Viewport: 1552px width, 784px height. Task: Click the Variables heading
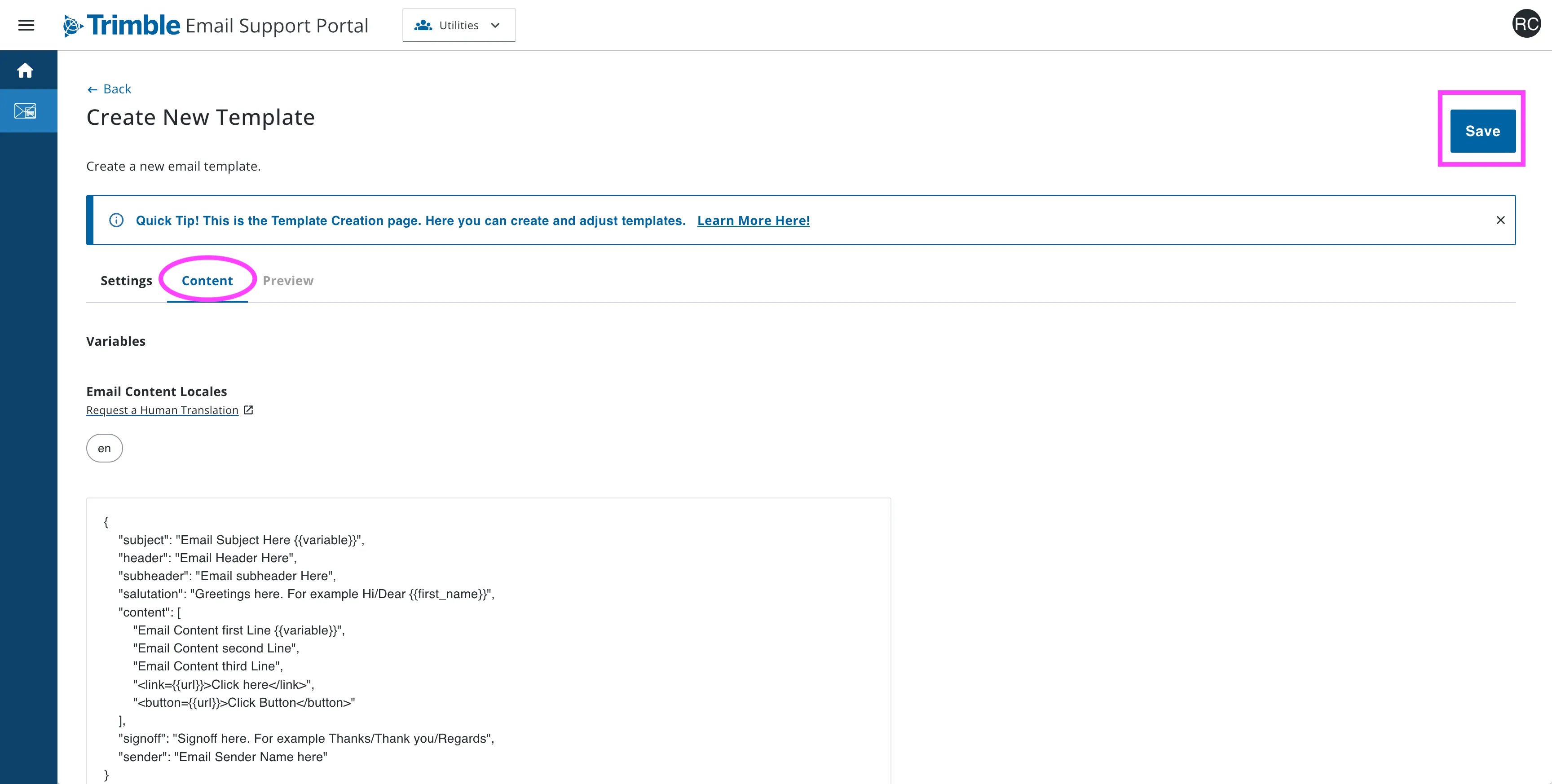pyautogui.click(x=116, y=341)
